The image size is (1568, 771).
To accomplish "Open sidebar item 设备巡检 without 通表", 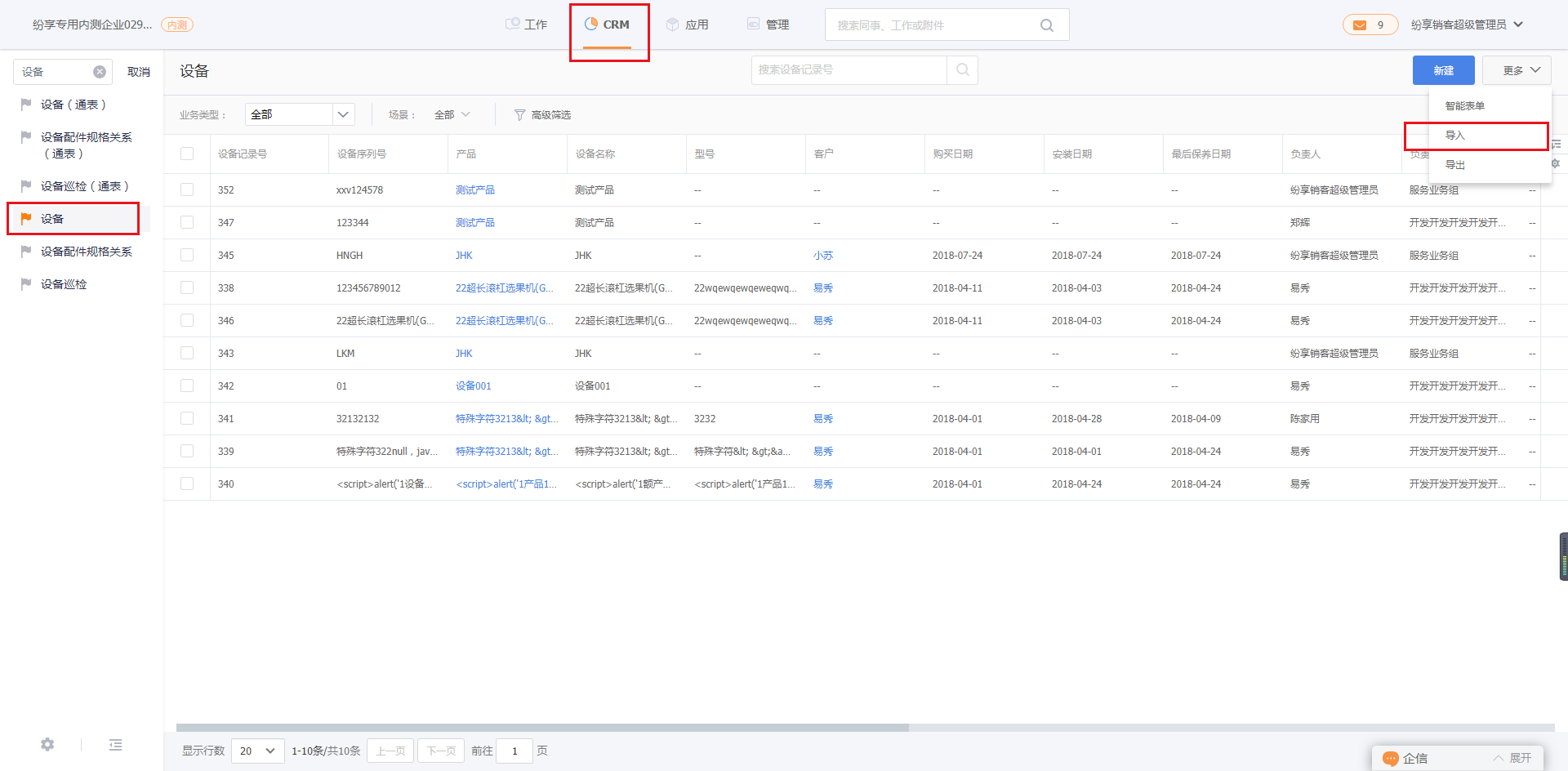I will tap(64, 284).
